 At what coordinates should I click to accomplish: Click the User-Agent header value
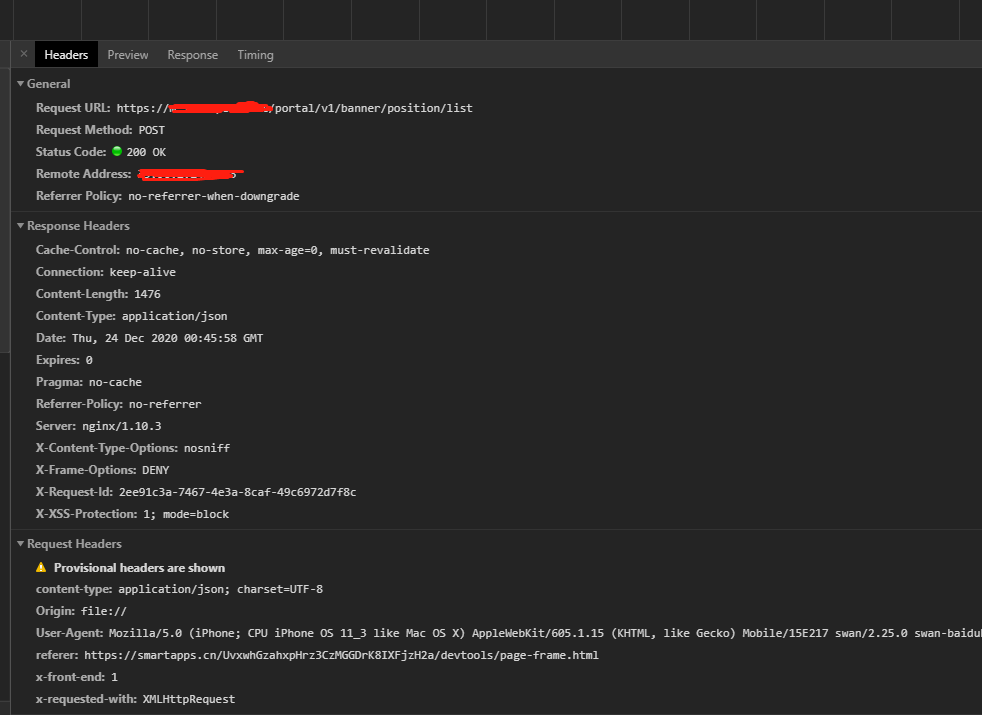(x=545, y=633)
